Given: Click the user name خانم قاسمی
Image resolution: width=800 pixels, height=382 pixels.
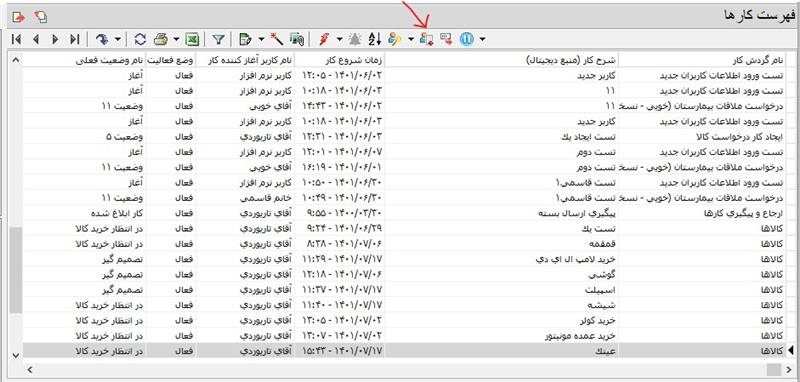Looking at the screenshot, I should click(265, 198).
